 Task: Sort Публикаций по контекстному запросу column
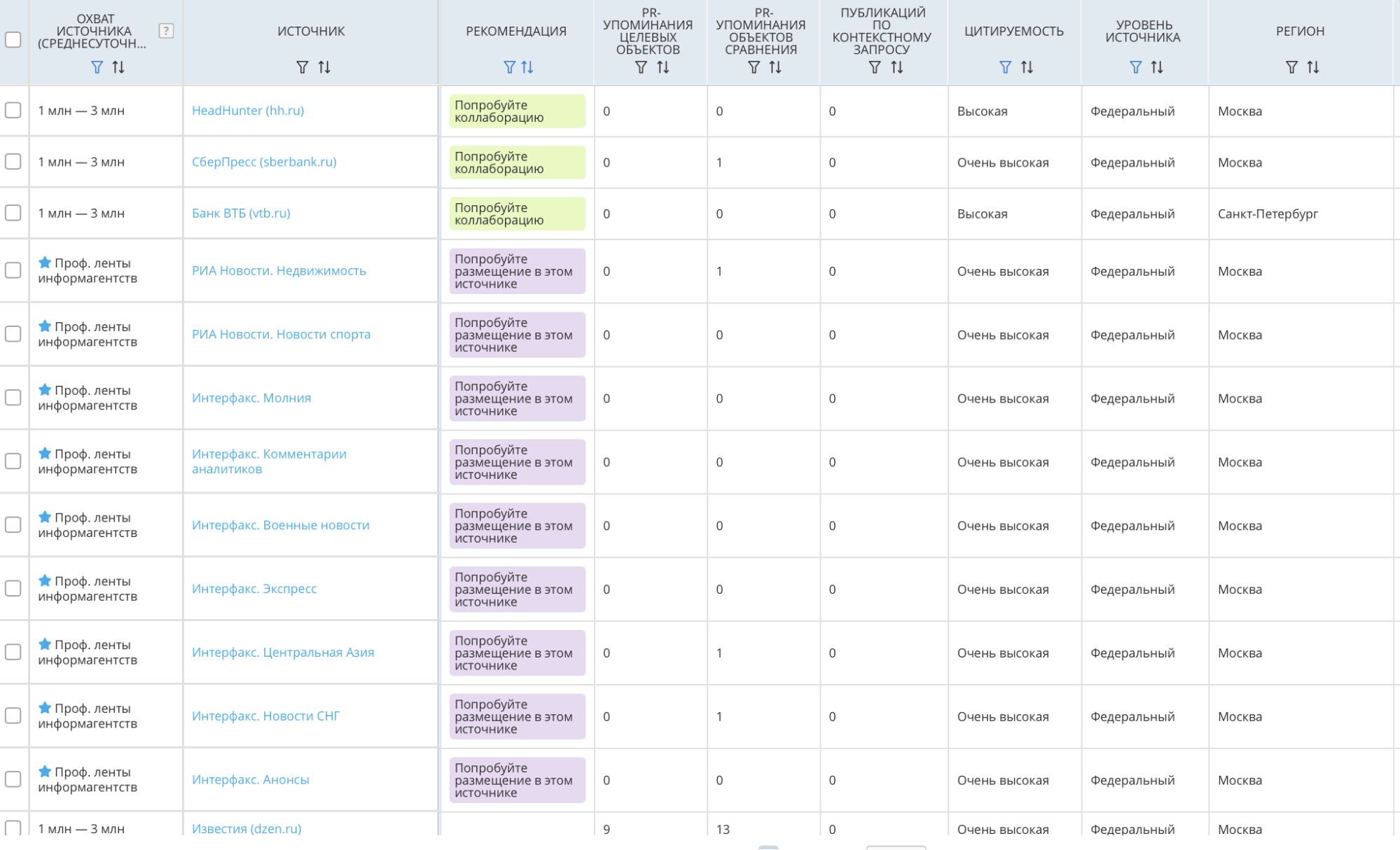pos(897,67)
